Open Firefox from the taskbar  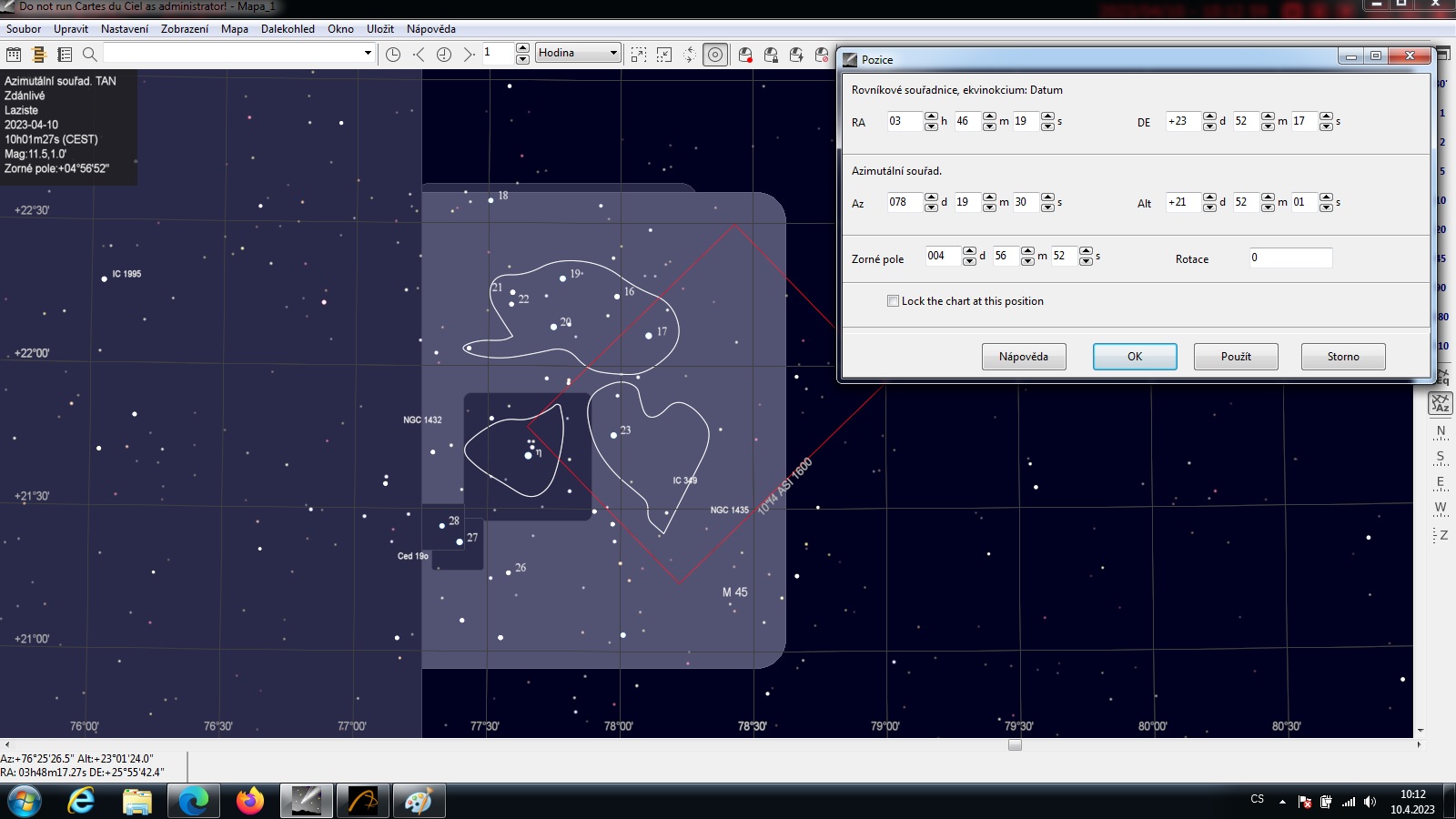point(249,801)
